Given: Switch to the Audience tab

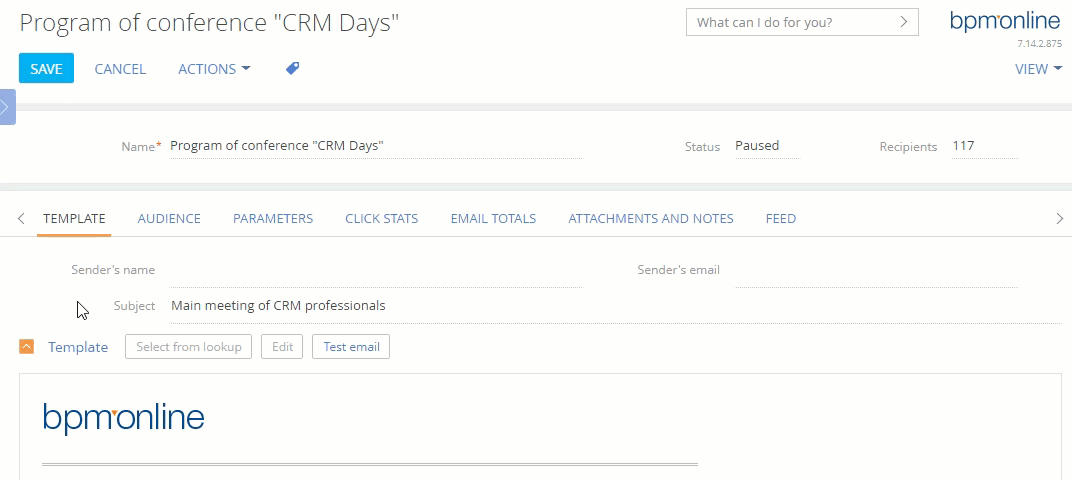Looking at the screenshot, I should [x=169, y=219].
